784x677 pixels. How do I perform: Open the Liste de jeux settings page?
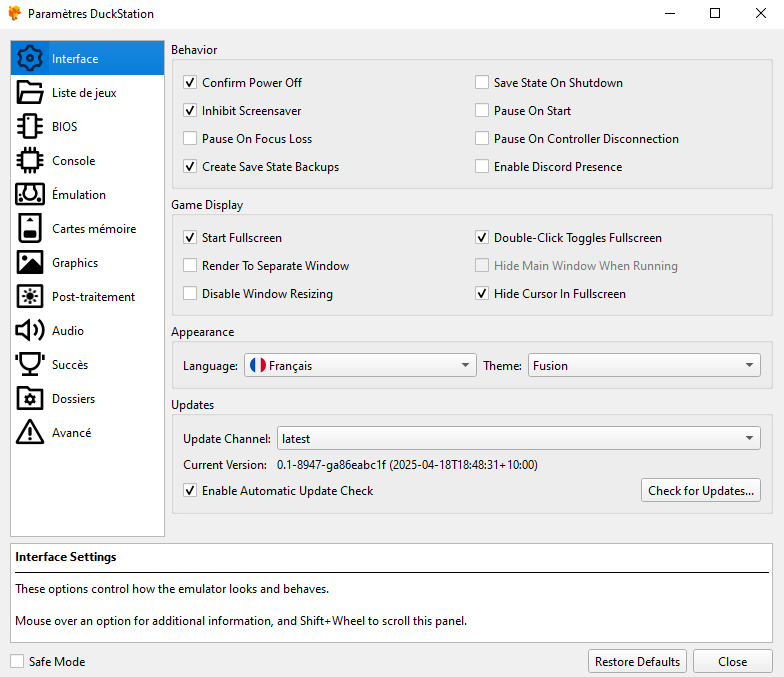click(x=88, y=92)
